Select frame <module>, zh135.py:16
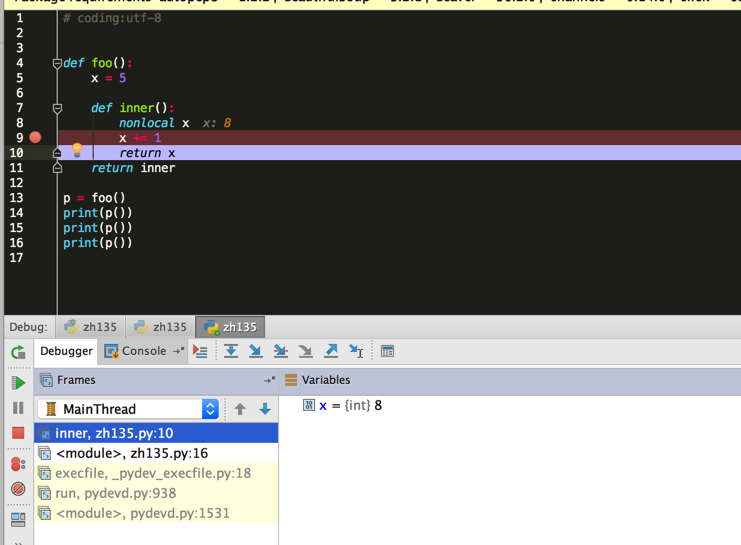Image resolution: width=741 pixels, height=545 pixels. click(156, 453)
